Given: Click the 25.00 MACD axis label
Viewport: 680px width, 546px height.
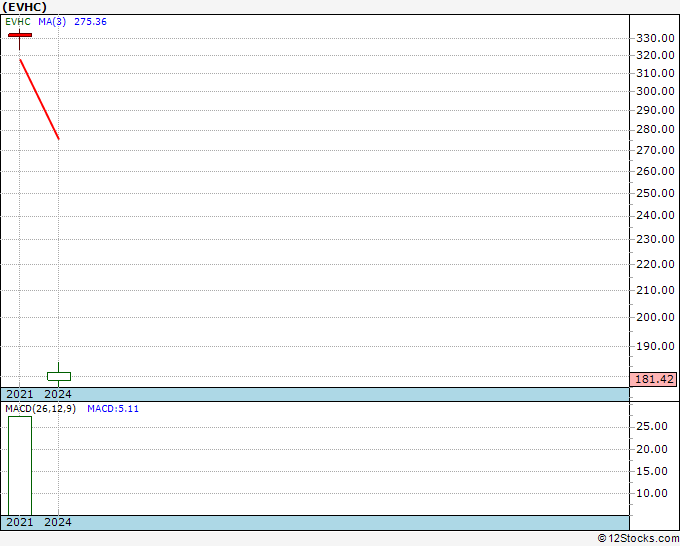Looking at the screenshot, I should click(652, 426).
